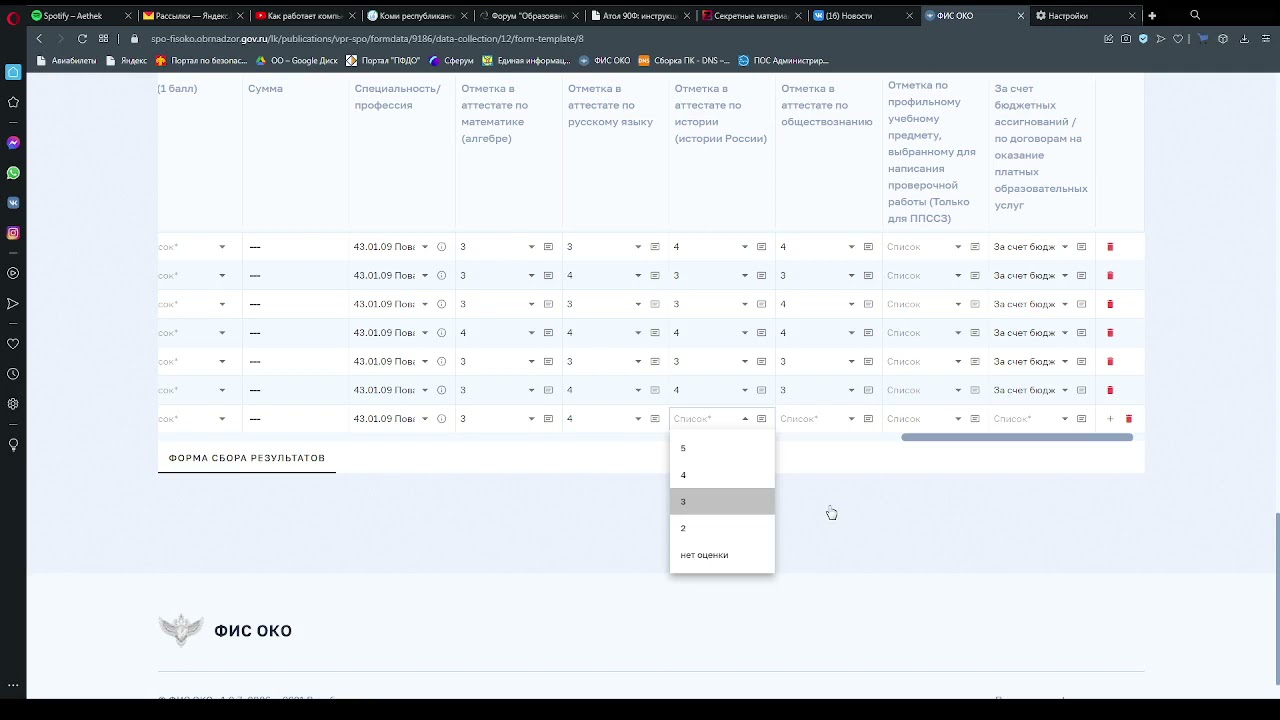The height and width of the screenshot is (720, 1280).
Task: Open a new browser tab
Action: 1152,16
